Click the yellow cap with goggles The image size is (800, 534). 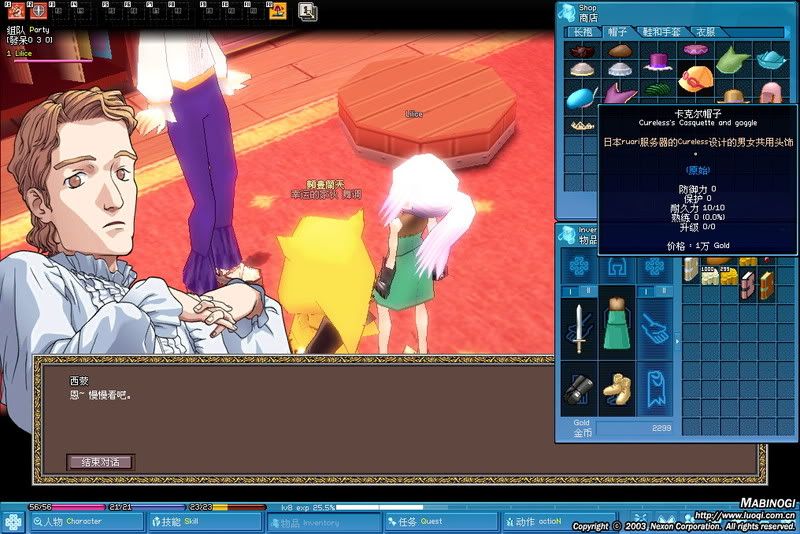[x=697, y=77]
